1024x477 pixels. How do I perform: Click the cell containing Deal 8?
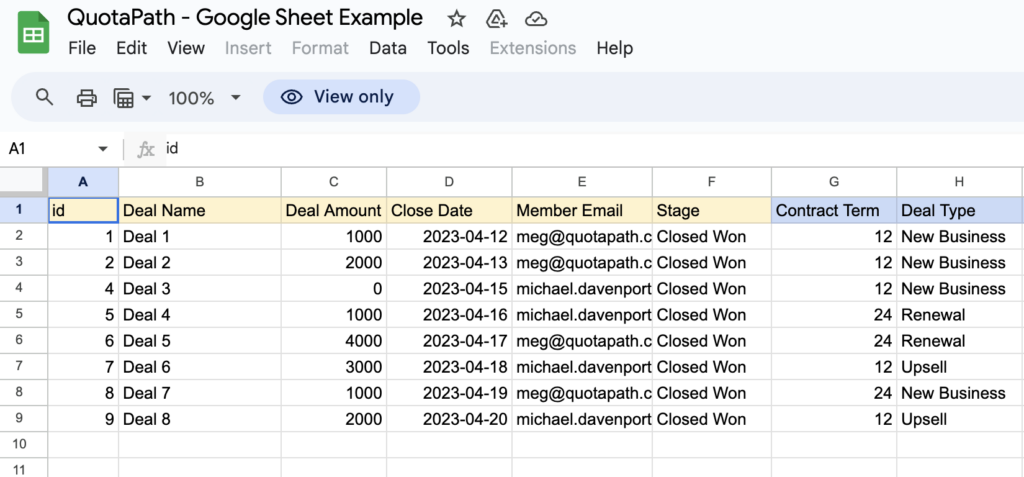[200, 419]
